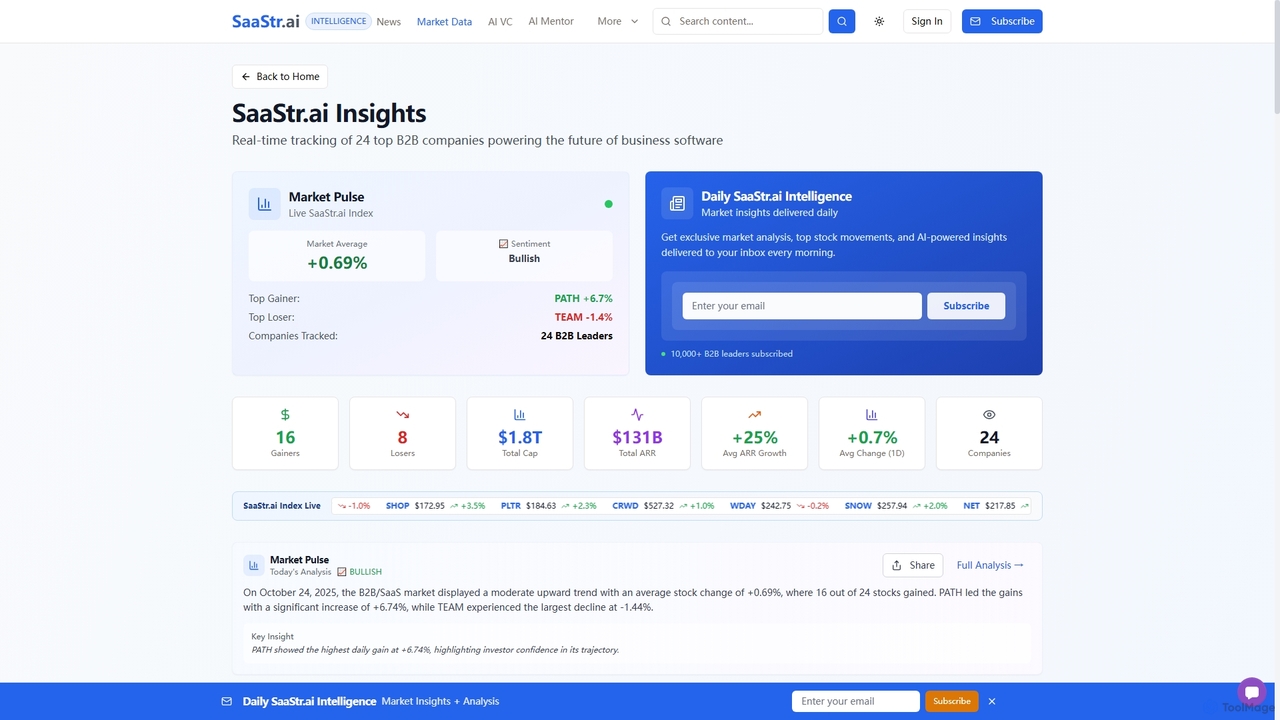Viewport: 1280px width, 720px height.
Task: Click the Sign In button
Action: 927,21
